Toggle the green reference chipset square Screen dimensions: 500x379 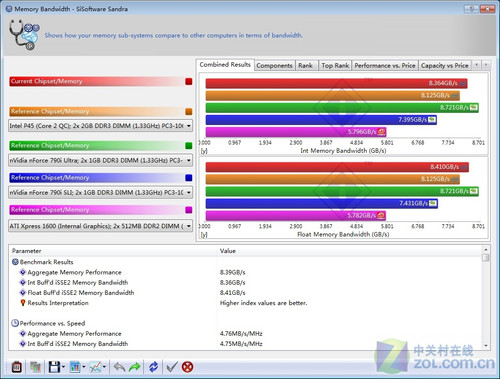189,146
